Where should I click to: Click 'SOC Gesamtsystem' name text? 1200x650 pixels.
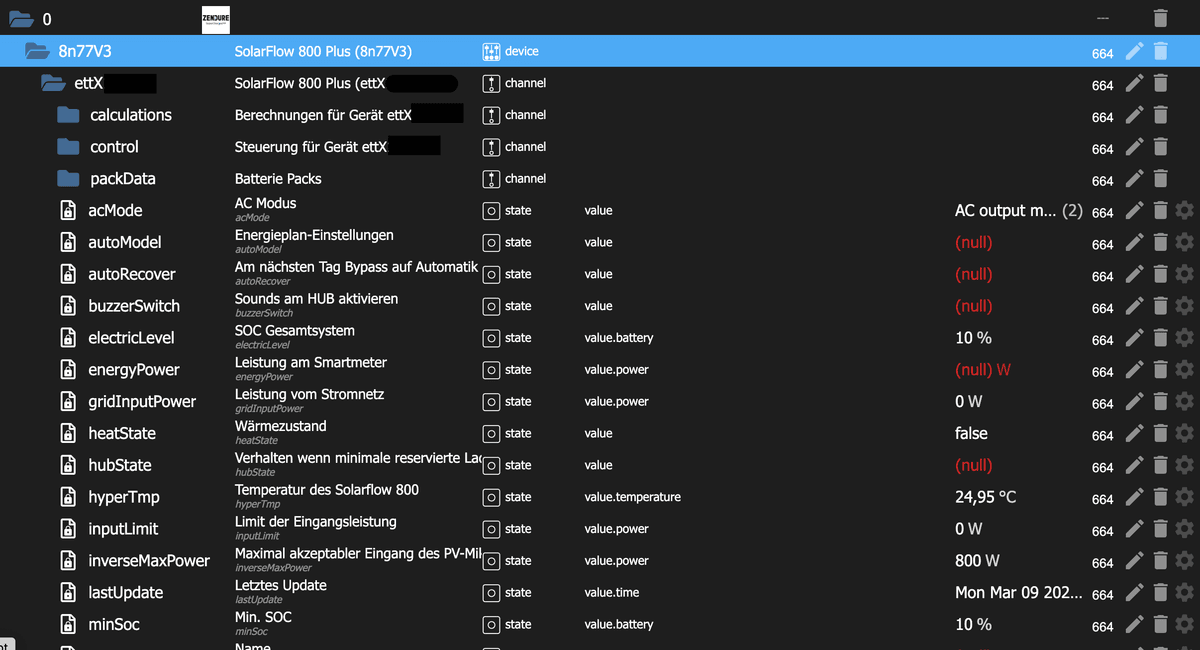(295, 331)
